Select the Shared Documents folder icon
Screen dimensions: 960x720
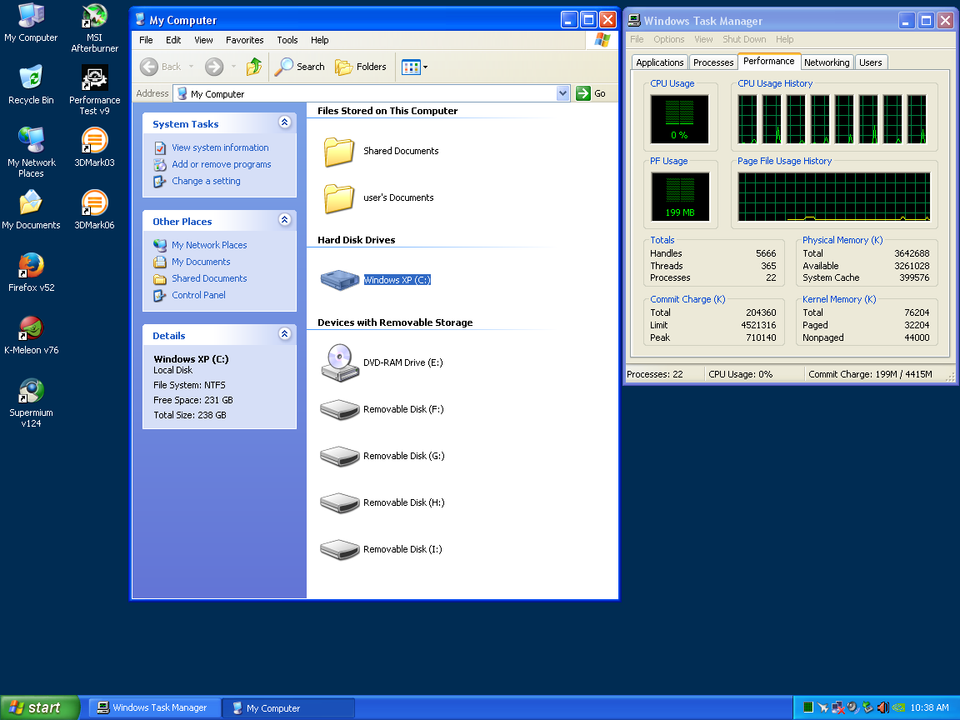(x=339, y=151)
